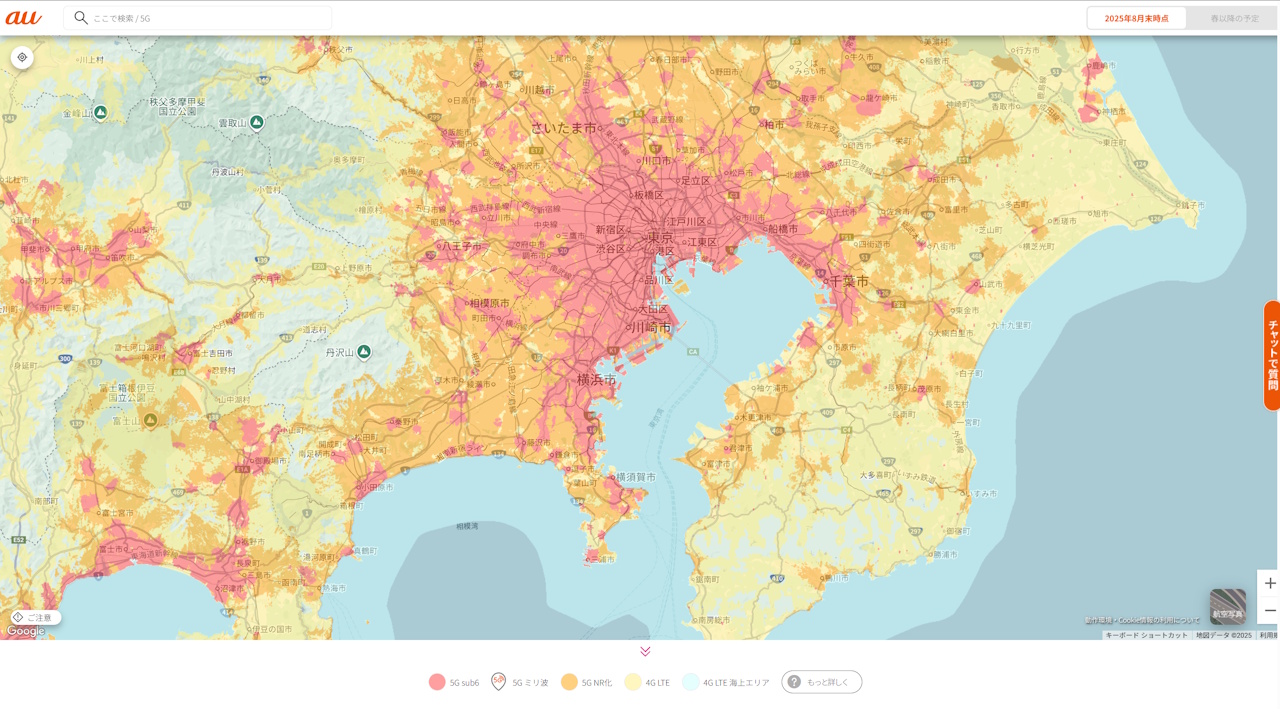Screen dimensions: 1280x720
Task: Zoom in with the plus button
Action: [1269, 583]
